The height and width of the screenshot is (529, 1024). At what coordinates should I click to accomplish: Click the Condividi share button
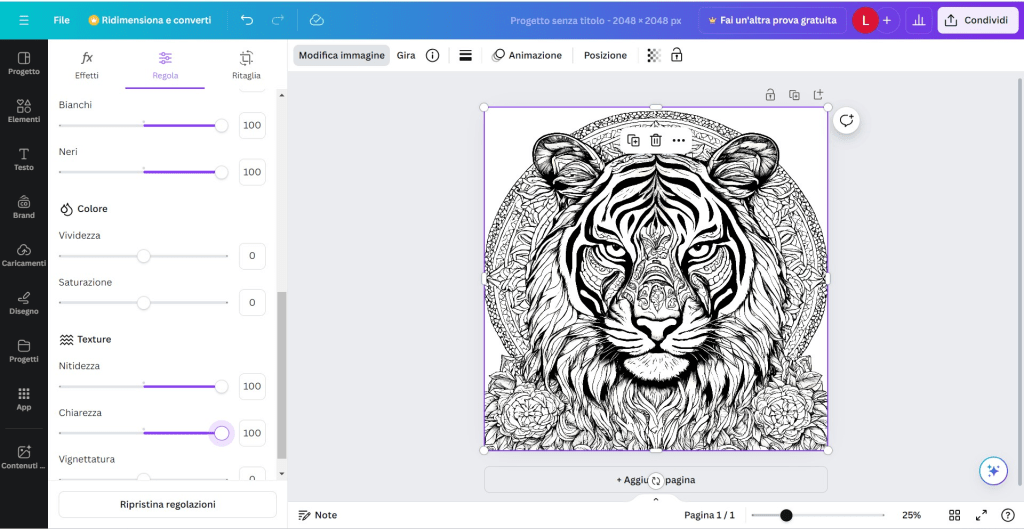(x=977, y=20)
